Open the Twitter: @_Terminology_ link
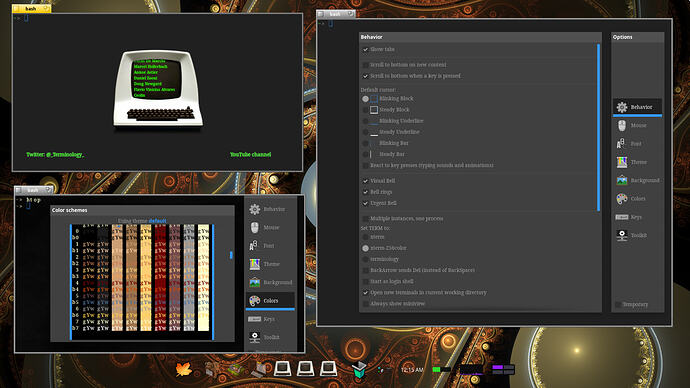 pos(55,154)
